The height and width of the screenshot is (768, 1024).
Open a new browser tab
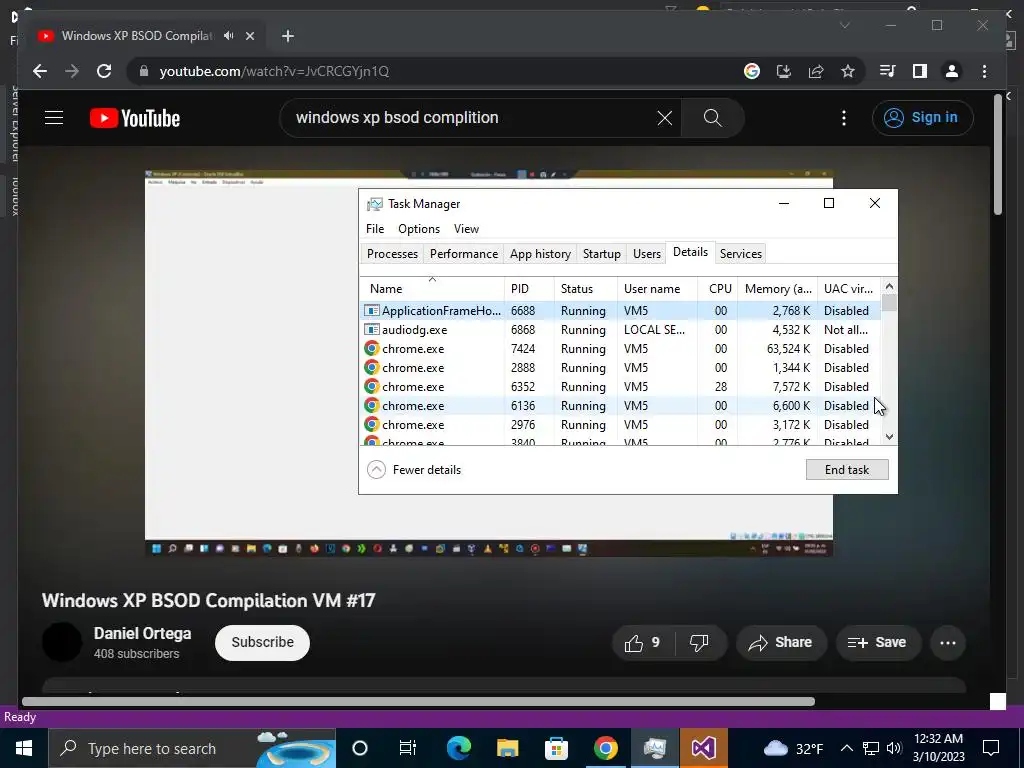pos(288,36)
